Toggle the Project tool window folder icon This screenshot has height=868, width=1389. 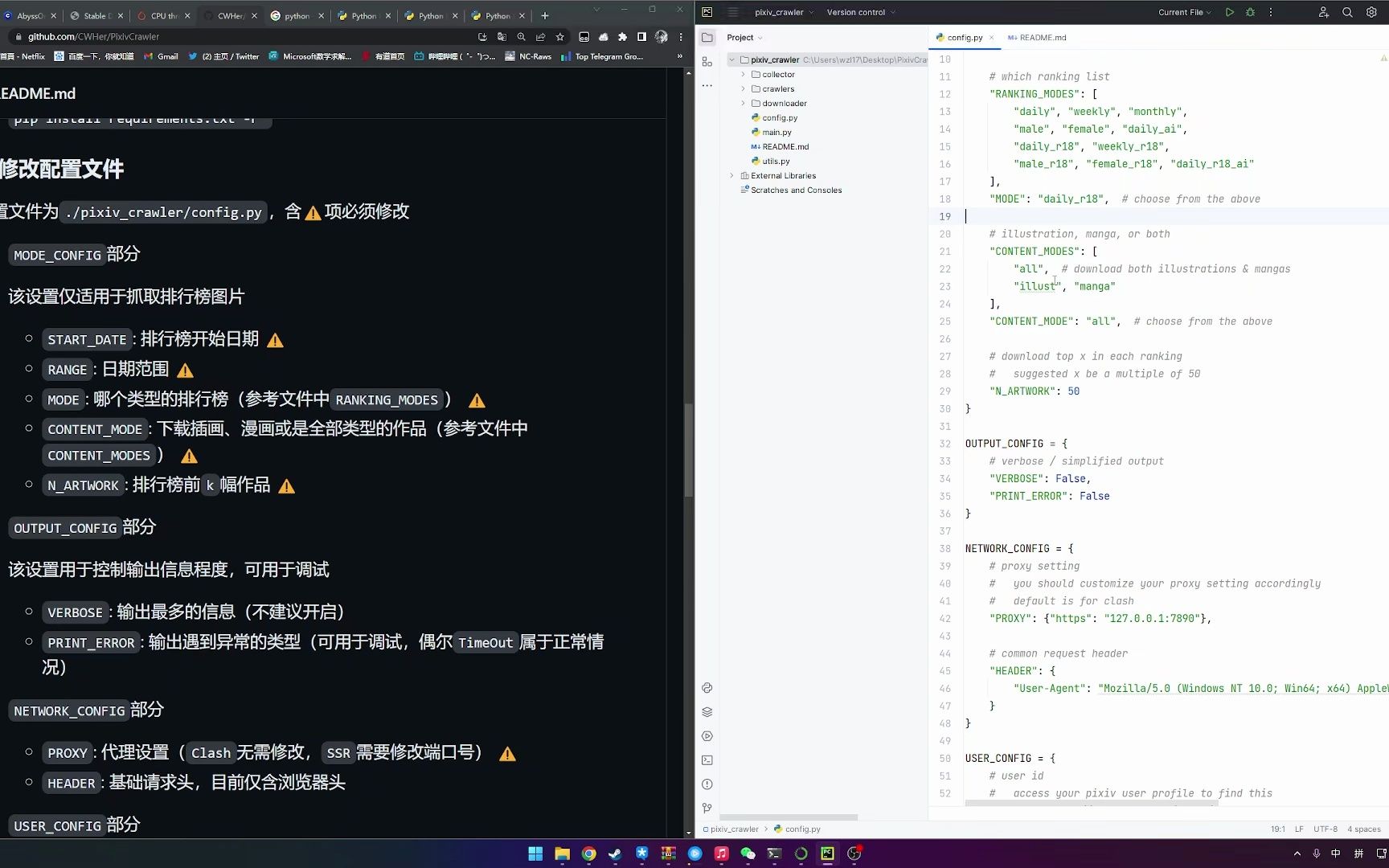pyautogui.click(x=707, y=38)
